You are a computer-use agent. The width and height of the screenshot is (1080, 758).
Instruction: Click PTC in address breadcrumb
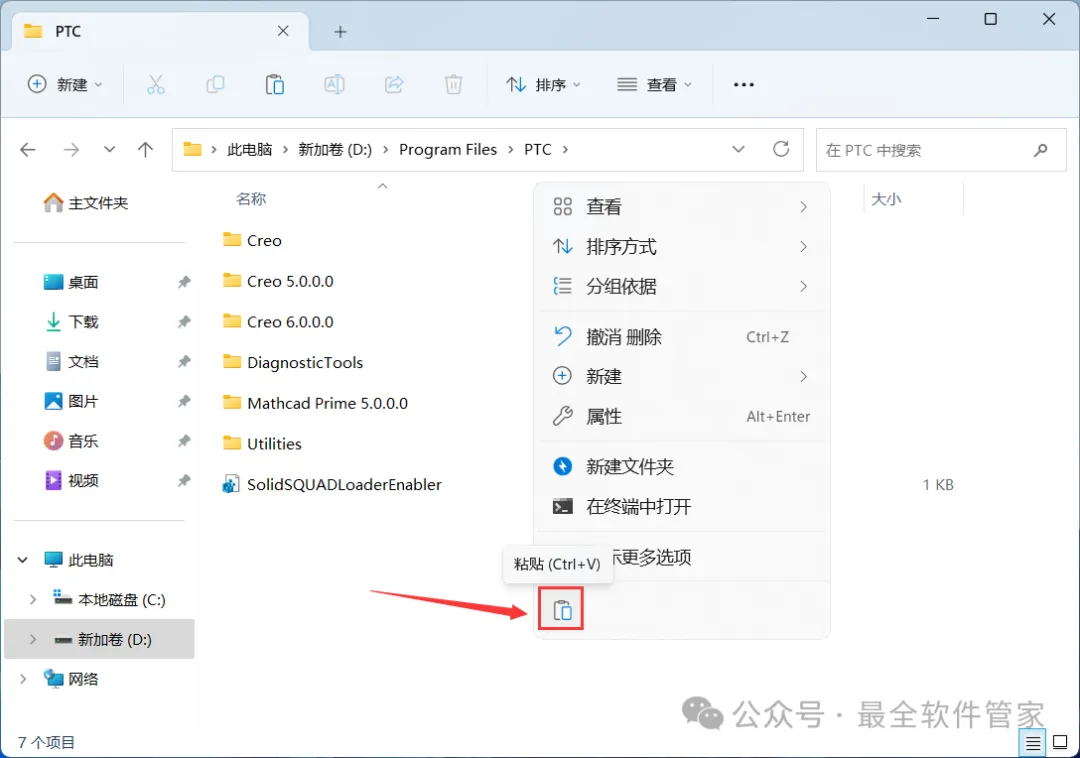pyautogui.click(x=538, y=150)
